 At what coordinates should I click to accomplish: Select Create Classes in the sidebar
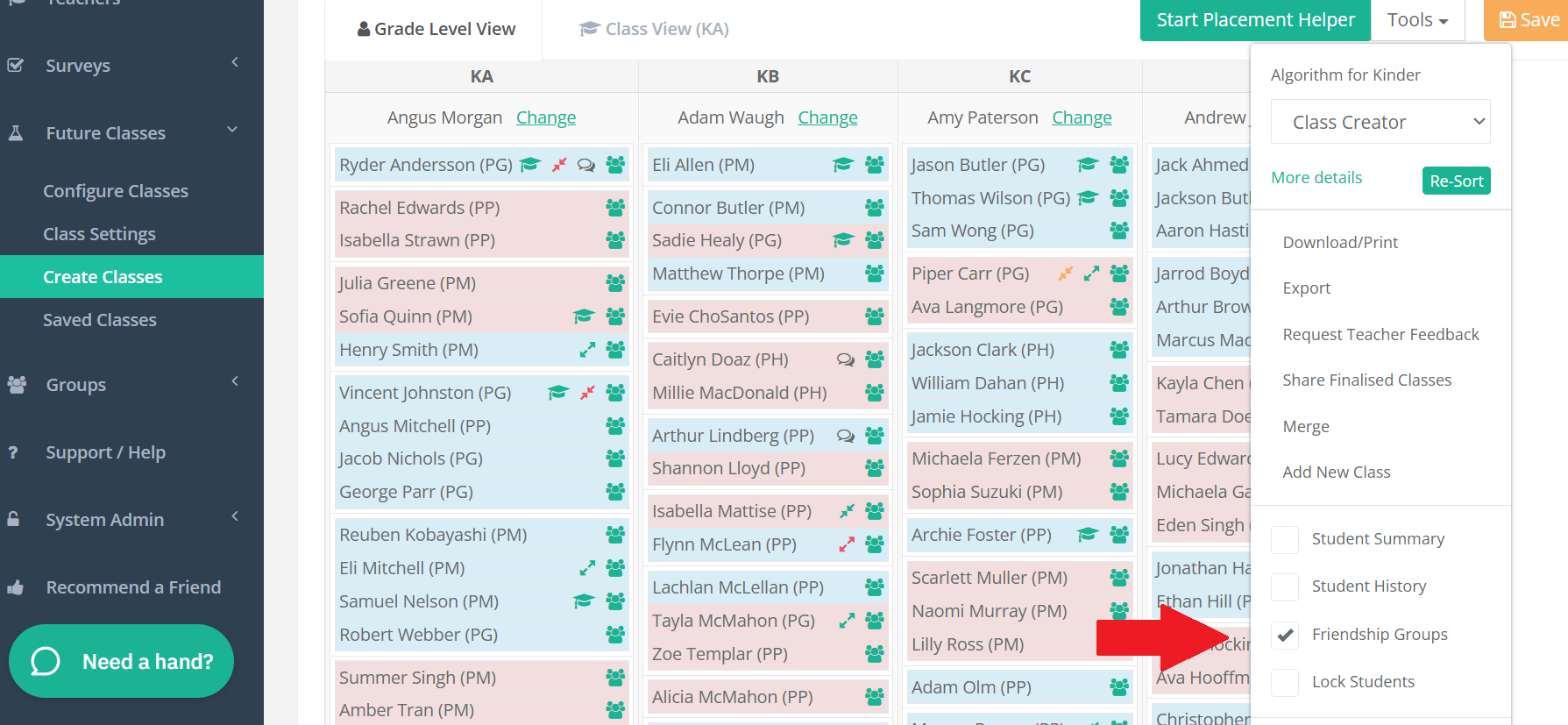[131, 277]
